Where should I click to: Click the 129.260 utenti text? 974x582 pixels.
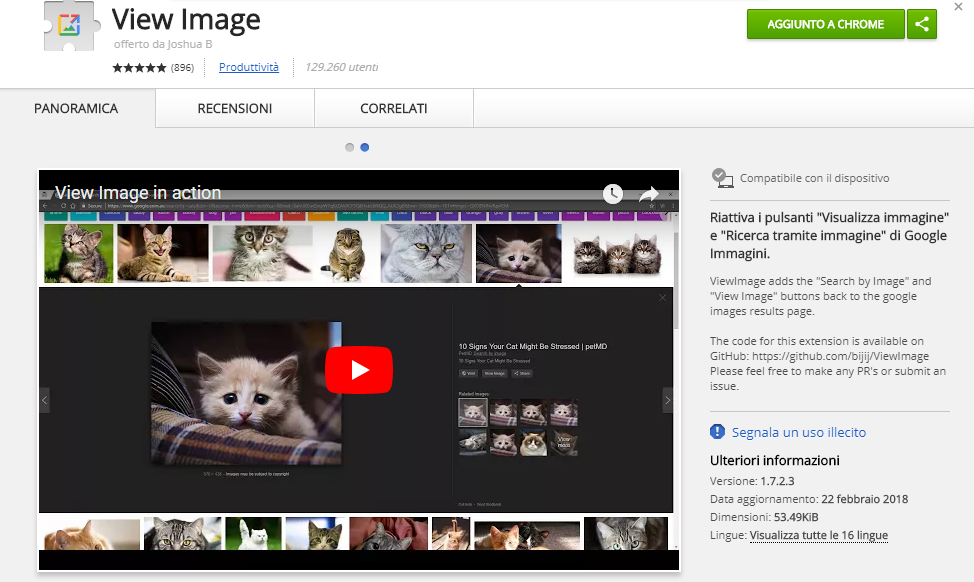342,67
